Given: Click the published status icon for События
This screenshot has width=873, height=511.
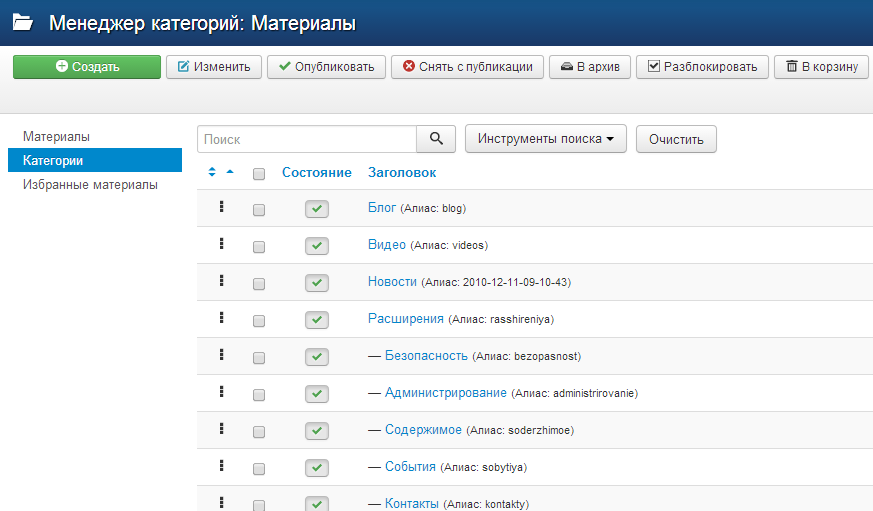Looking at the screenshot, I should 317,468.
